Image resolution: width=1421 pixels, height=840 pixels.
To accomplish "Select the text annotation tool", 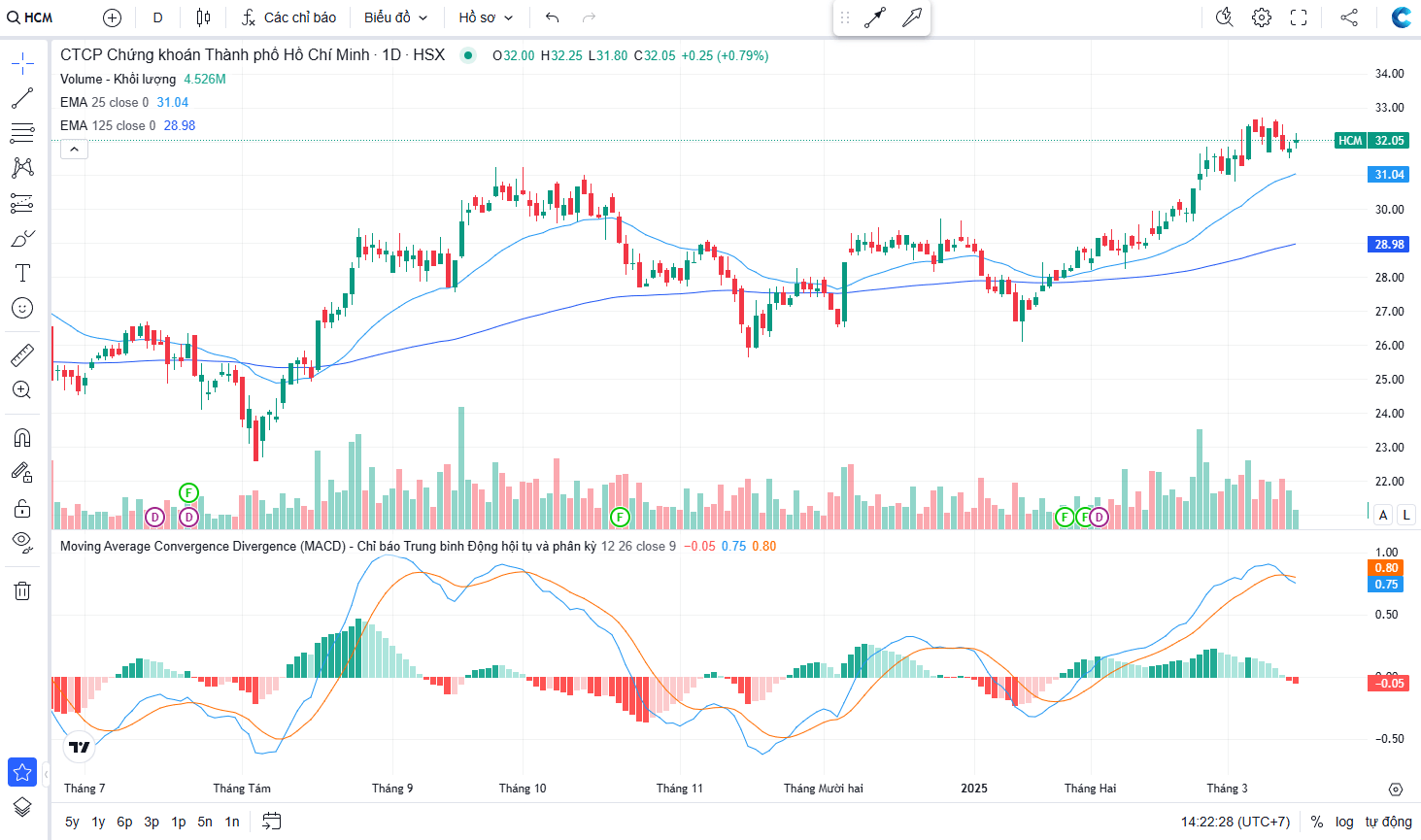I will click(x=22, y=273).
